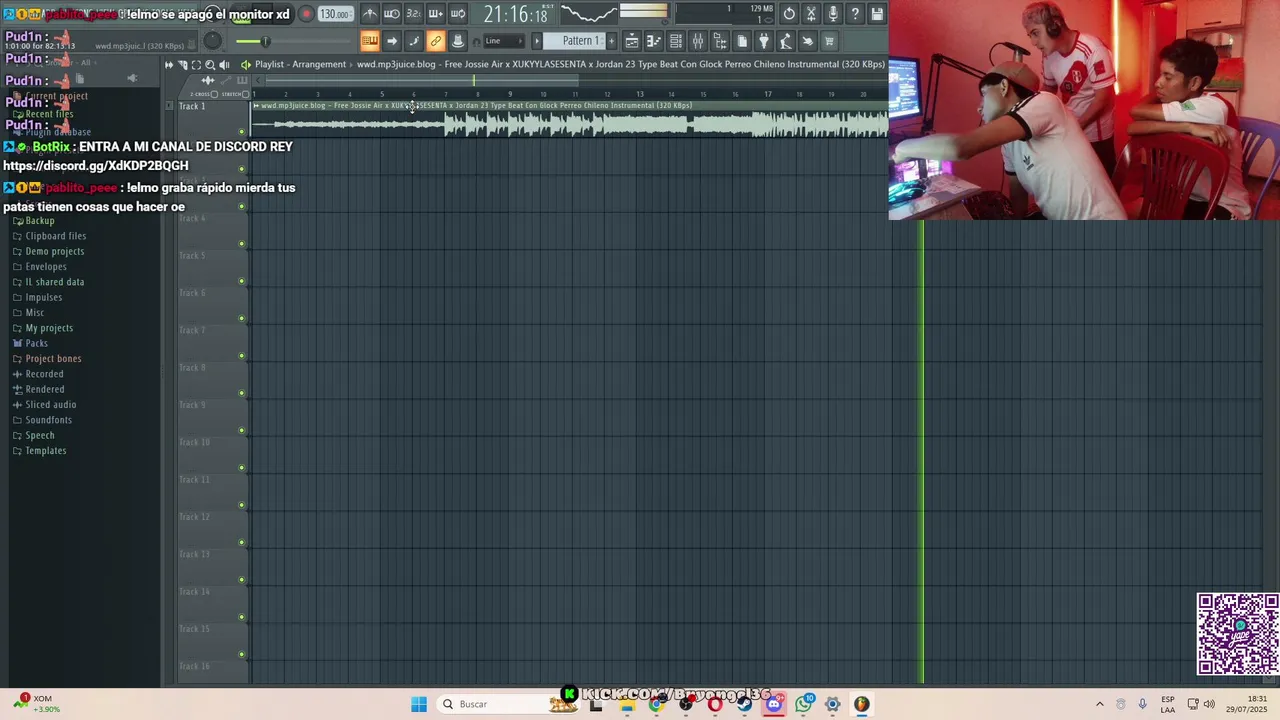
Task: Open the metronome toggle icon
Action: point(370,14)
